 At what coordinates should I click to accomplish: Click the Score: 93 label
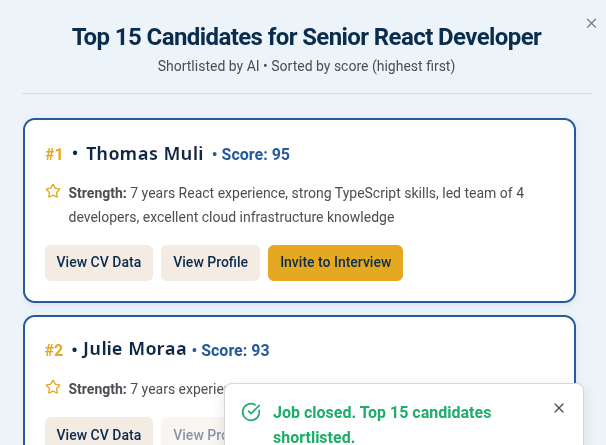click(235, 351)
